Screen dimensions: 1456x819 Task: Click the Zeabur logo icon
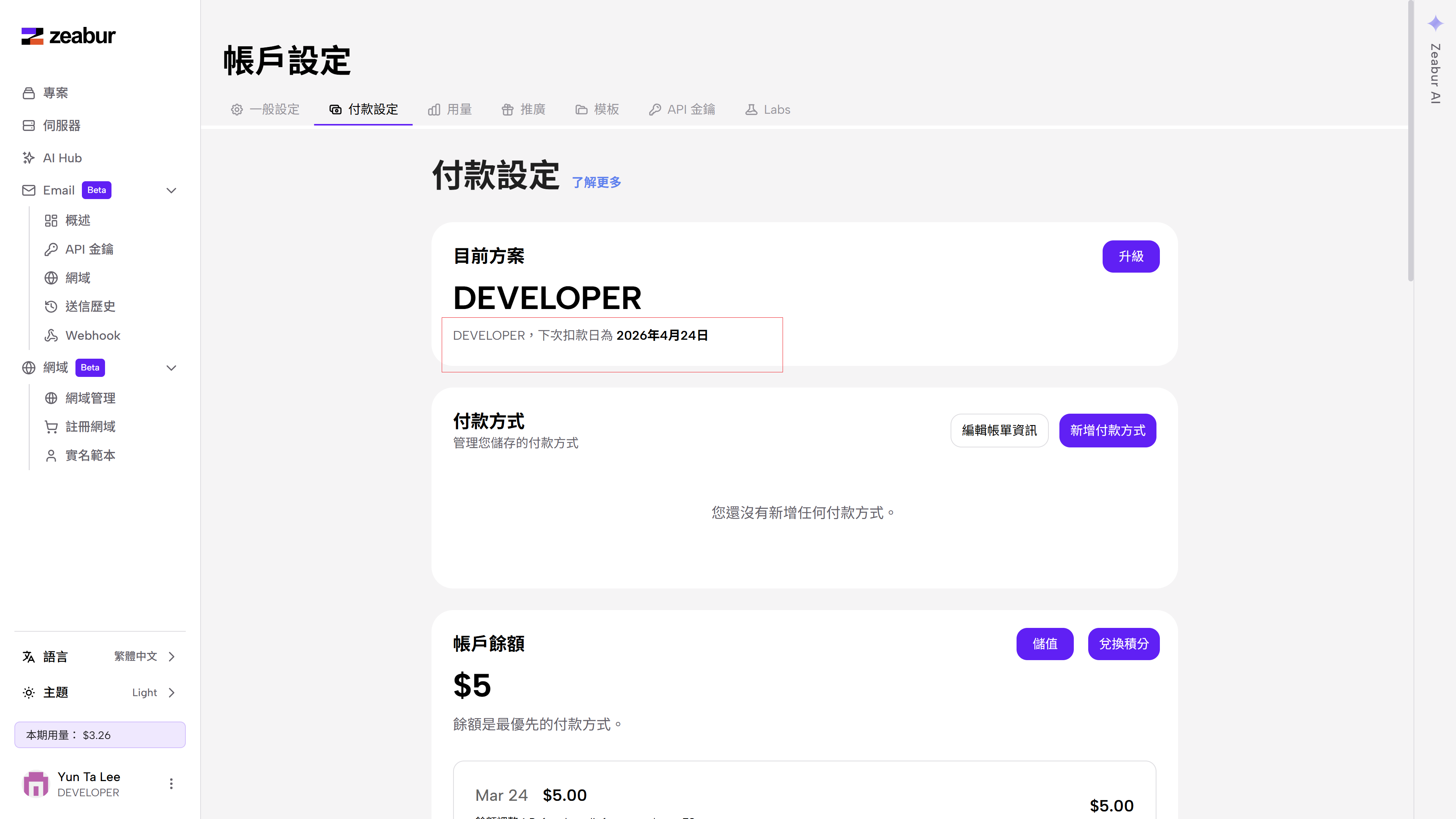click(32, 36)
